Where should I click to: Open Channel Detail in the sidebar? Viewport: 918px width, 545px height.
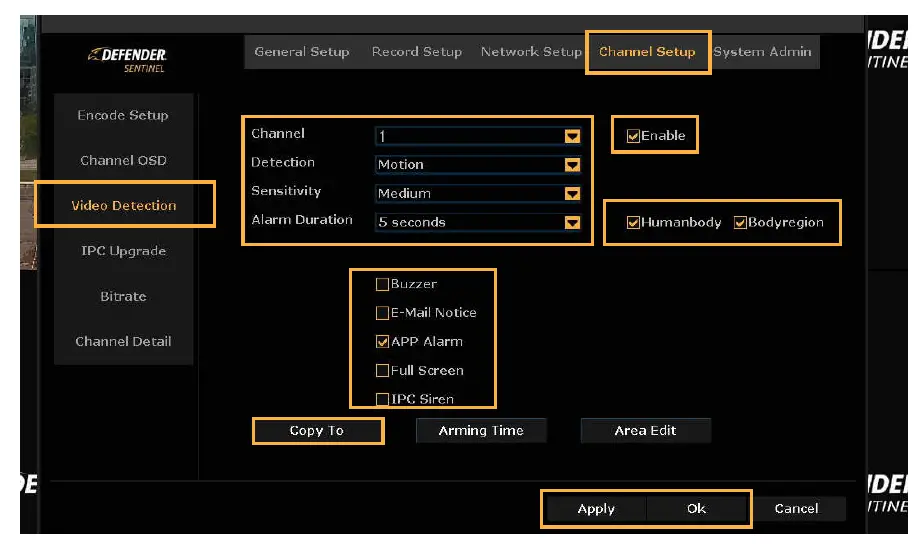click(123, 341)
